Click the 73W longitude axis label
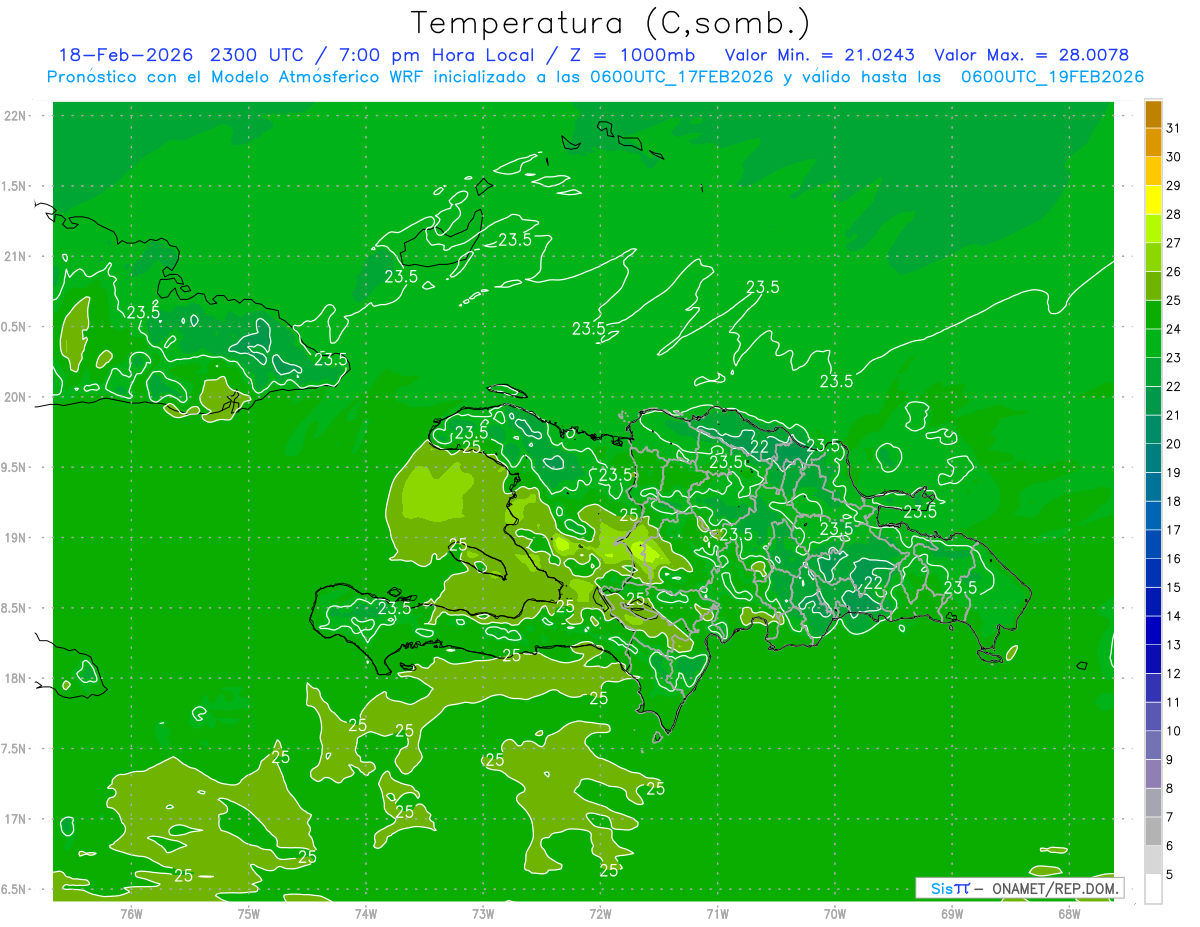 click(x=483, y=914)
